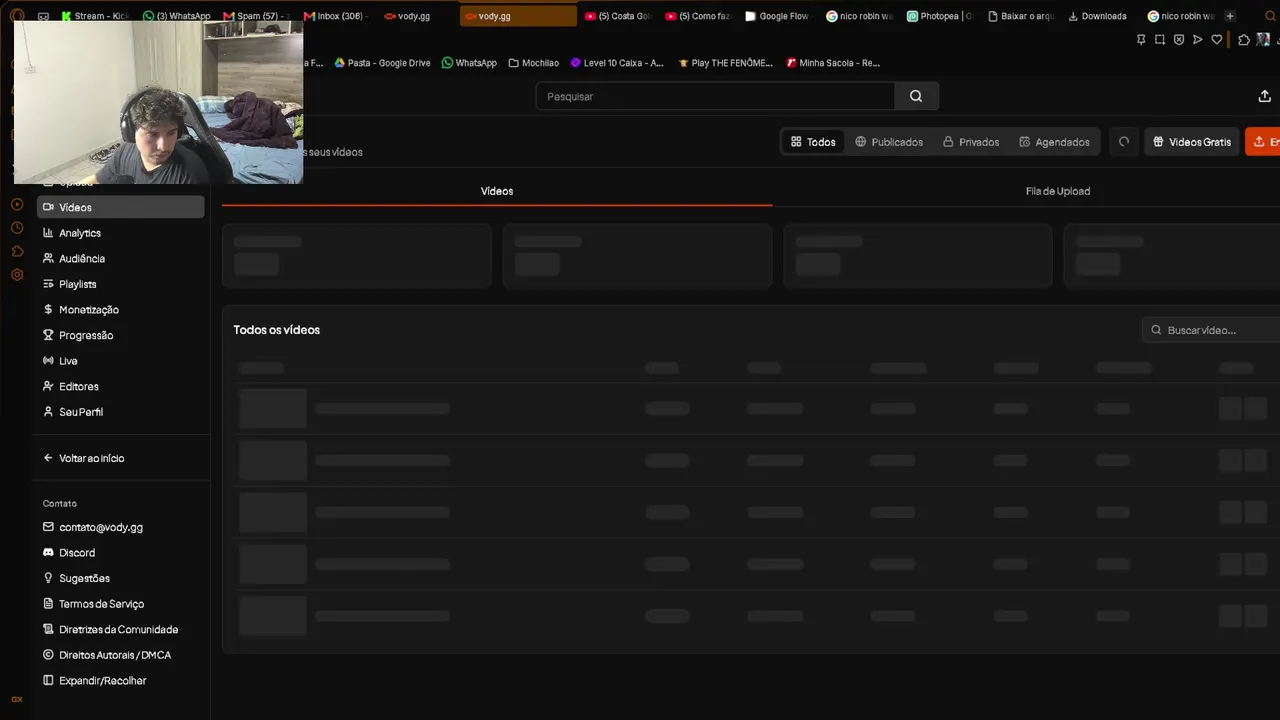Screen dimensions: 1280x720
Task: Switch to Spam (57) Gmail tab
Action: pyautogui.click(x=257, y=16)
